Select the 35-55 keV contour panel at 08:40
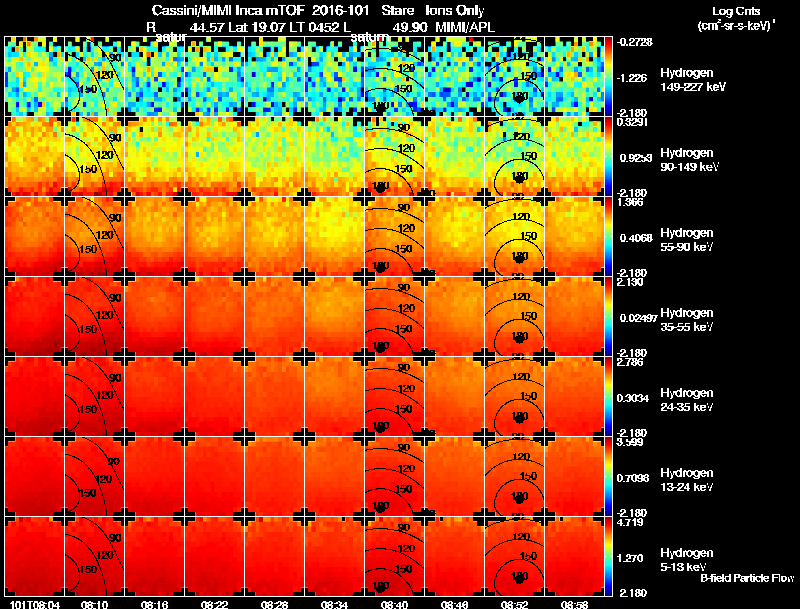Image resolution: width=800 pixels, height=609 pixels. tap(394, 317)
